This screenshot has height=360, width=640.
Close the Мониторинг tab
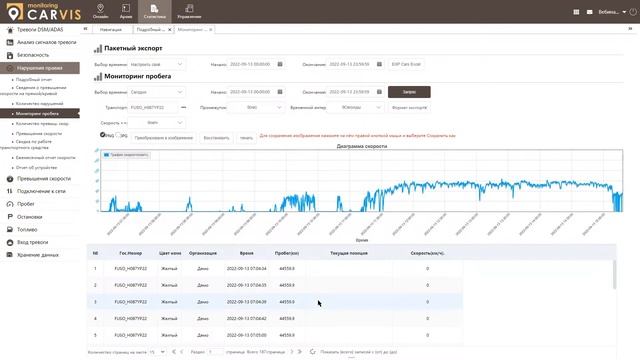[x=211, y=30]
